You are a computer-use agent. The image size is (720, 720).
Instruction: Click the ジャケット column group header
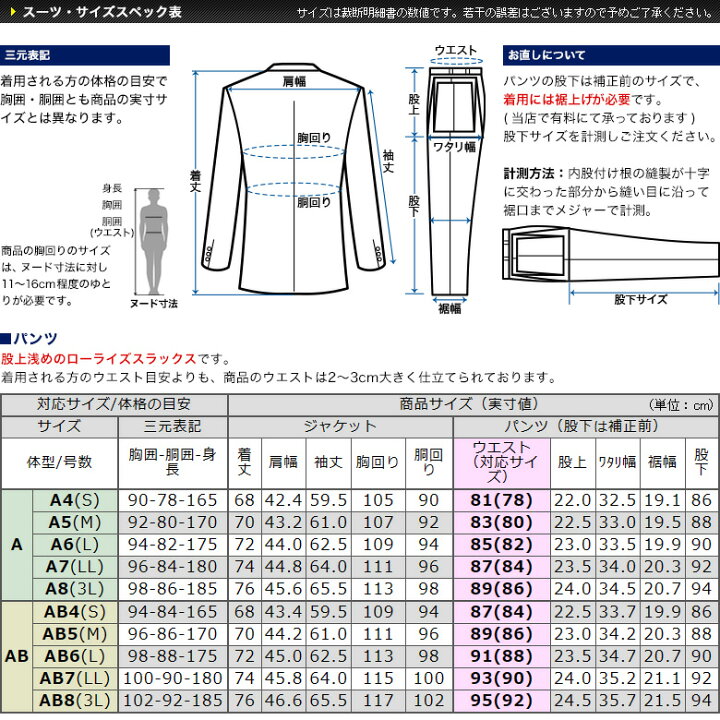[340, 426]
